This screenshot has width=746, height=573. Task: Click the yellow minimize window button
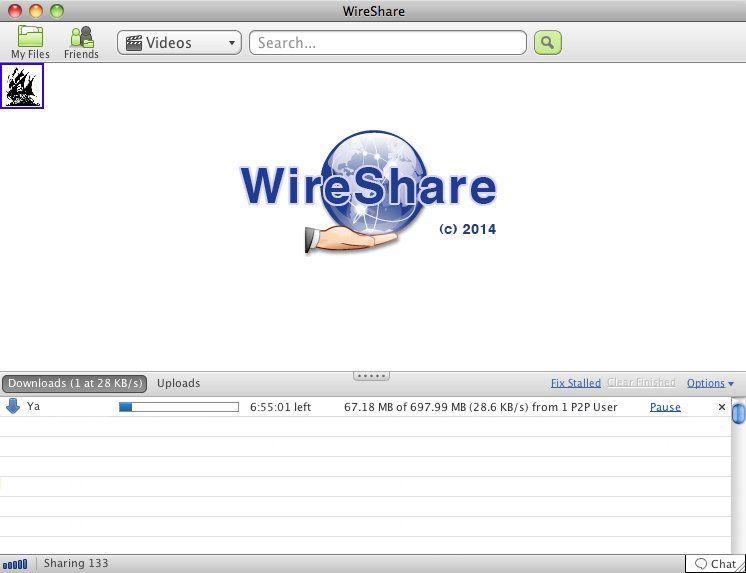(36, 10)
